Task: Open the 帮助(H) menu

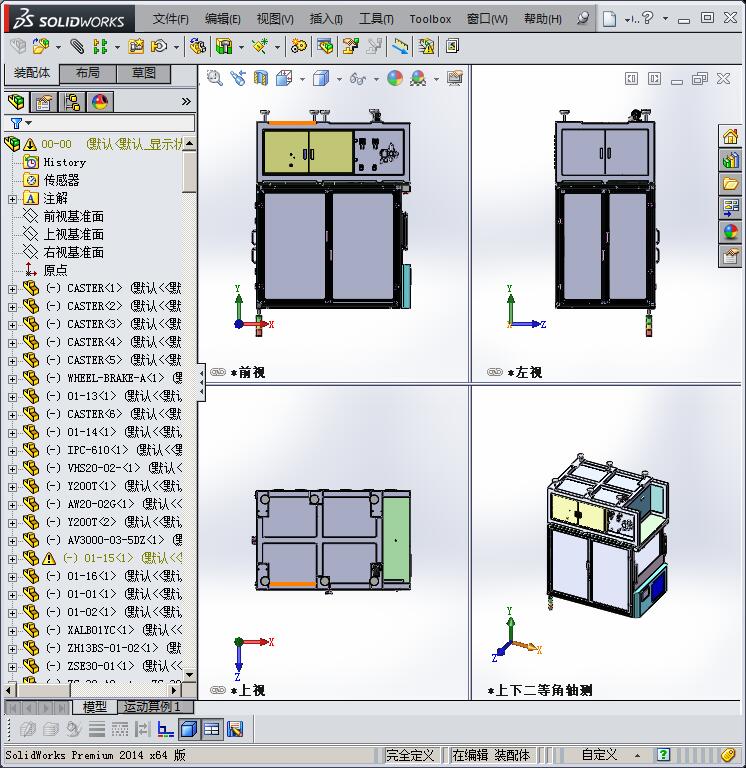Action: tap(543, 19)
